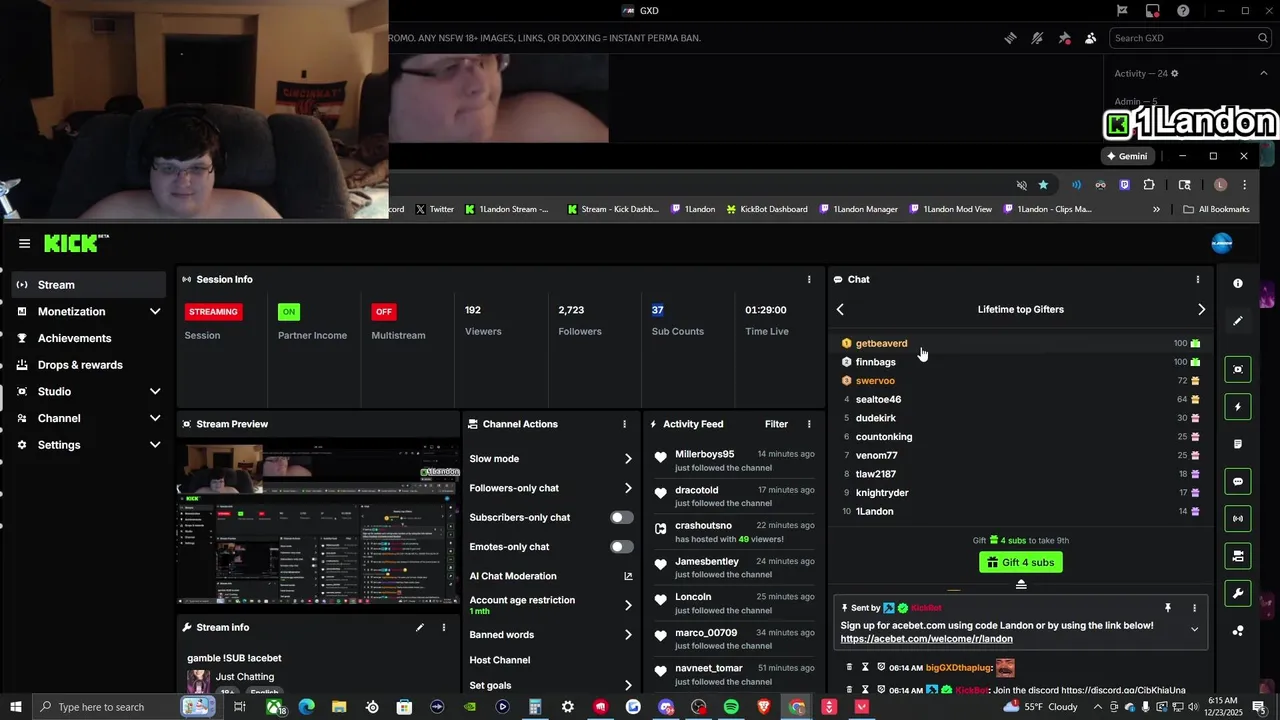This screenshot has height=720, width=1280.
Task: Click the trash icon beside bigGXDthaplug message
Action: (849, 667)
